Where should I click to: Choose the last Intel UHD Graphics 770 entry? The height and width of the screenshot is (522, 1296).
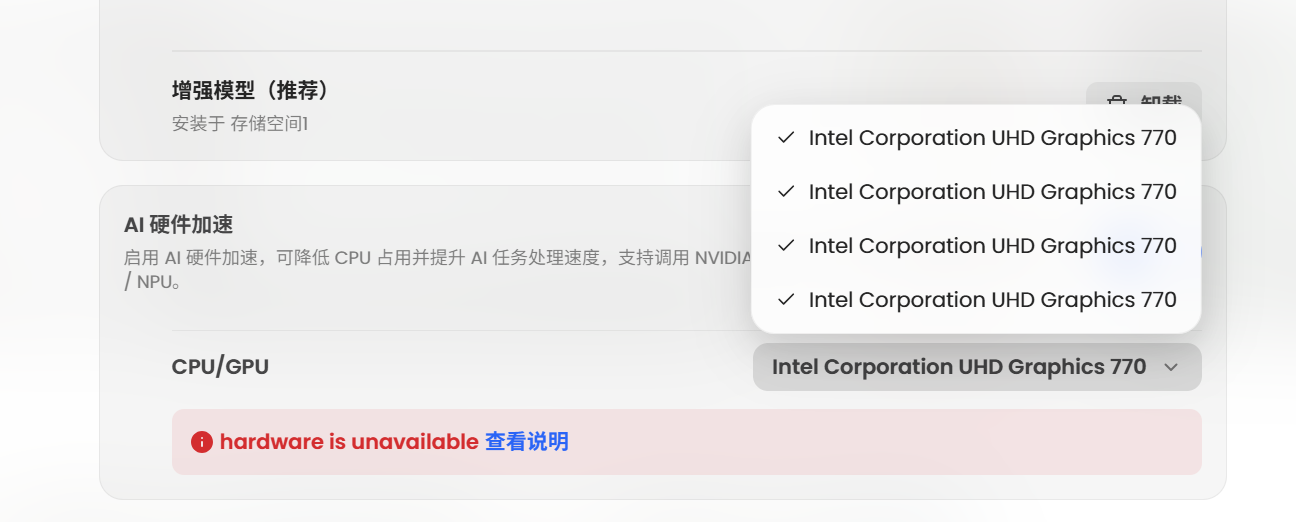pos(976,300)
